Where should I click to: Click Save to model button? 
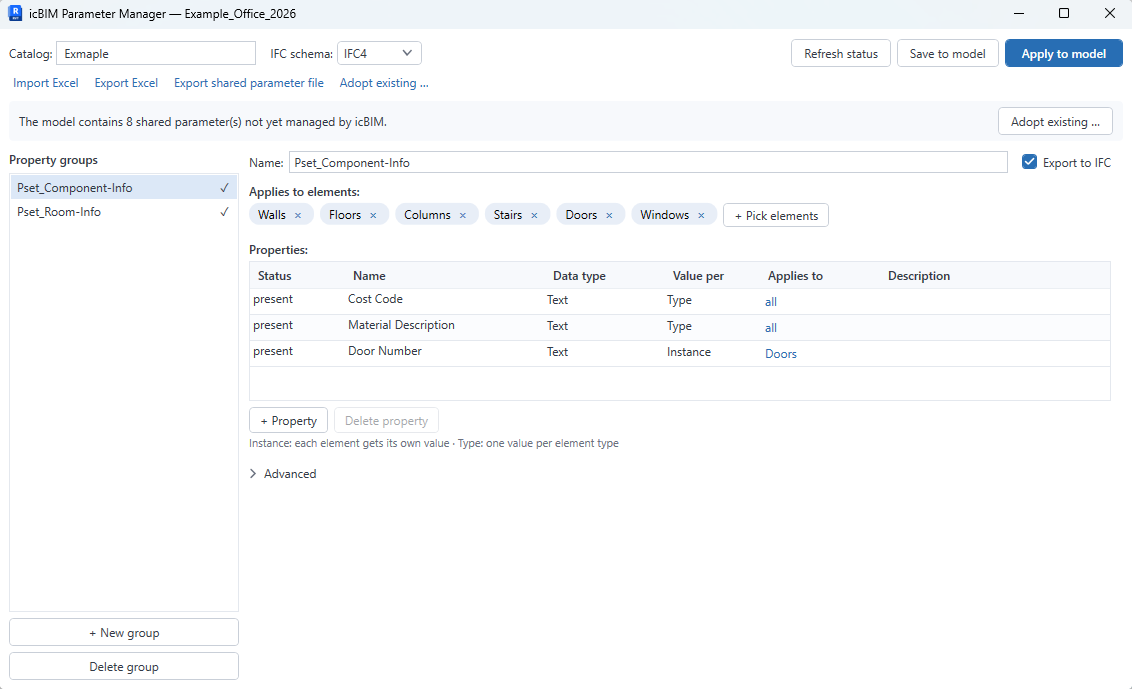(x=947, y=53)
